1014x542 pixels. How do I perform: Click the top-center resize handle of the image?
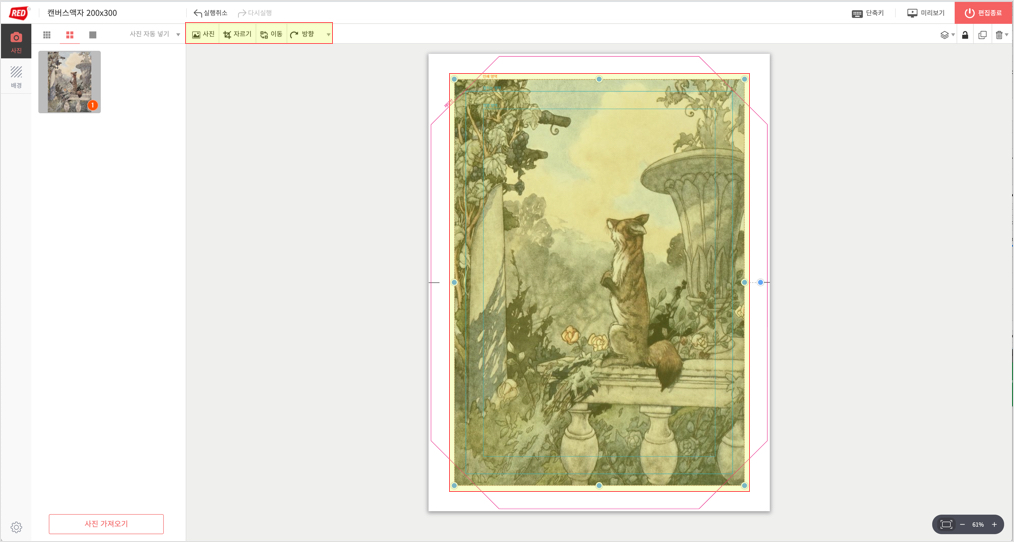coord(599,79)
